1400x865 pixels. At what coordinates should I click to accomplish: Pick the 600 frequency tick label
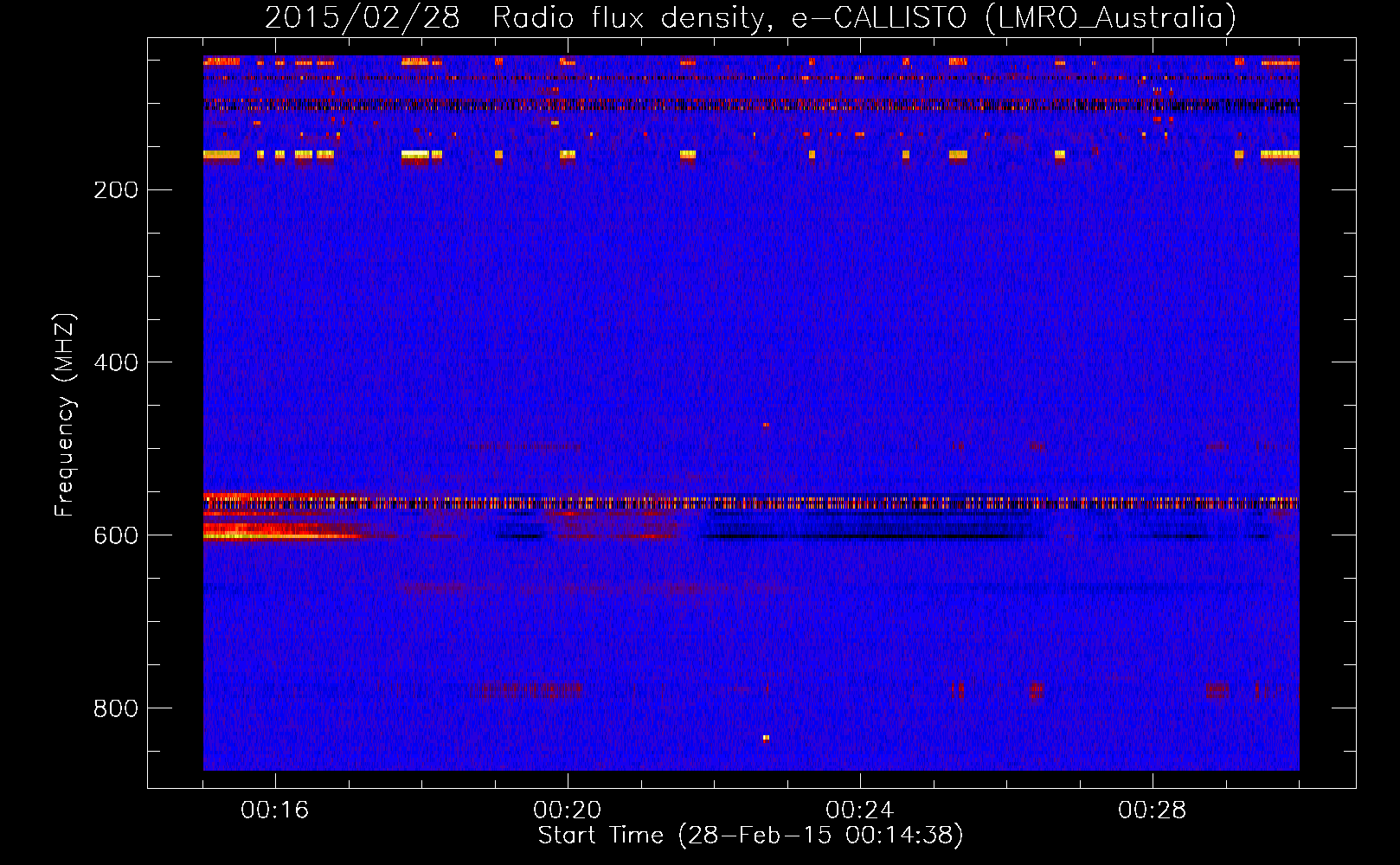[116, 536]
